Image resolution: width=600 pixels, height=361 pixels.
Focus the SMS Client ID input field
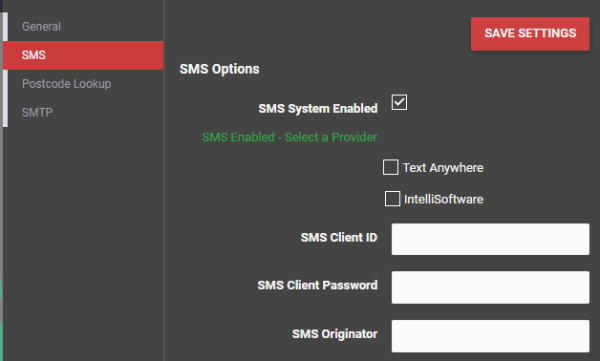[490, 239]
